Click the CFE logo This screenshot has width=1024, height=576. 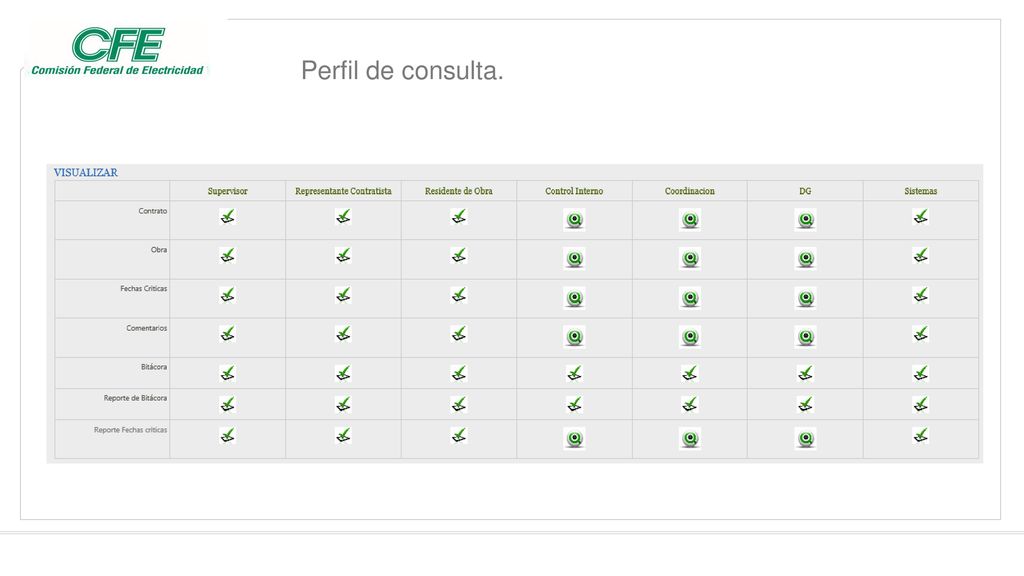[118, 51]
